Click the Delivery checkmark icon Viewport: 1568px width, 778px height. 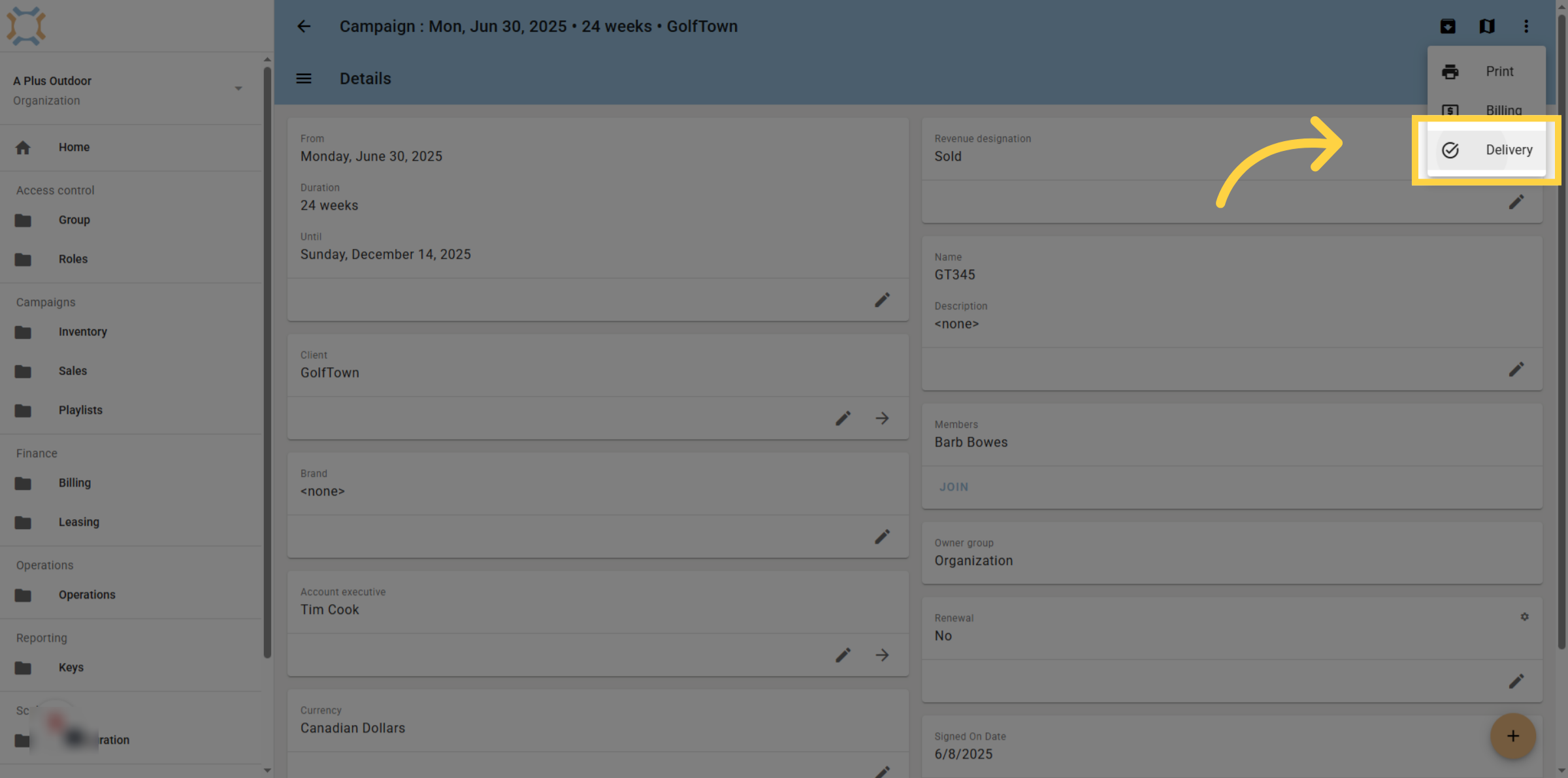tap(1450, 150)
